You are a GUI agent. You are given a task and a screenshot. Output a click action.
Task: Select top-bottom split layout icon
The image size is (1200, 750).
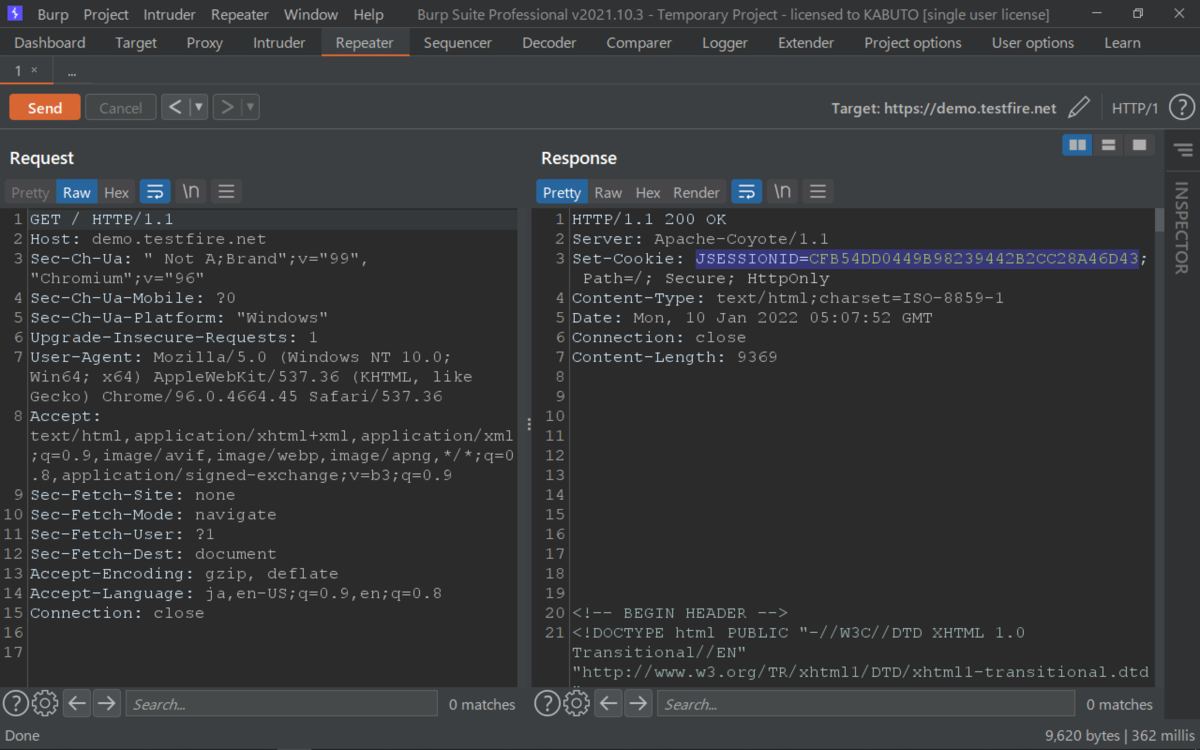(x=1108, y=145)
